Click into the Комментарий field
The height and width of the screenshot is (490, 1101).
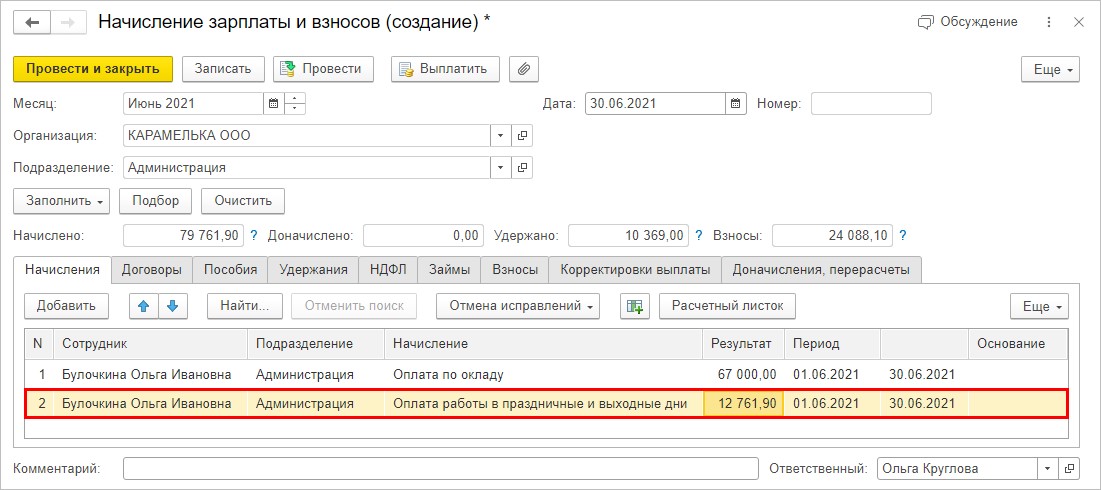coord(441,468)
